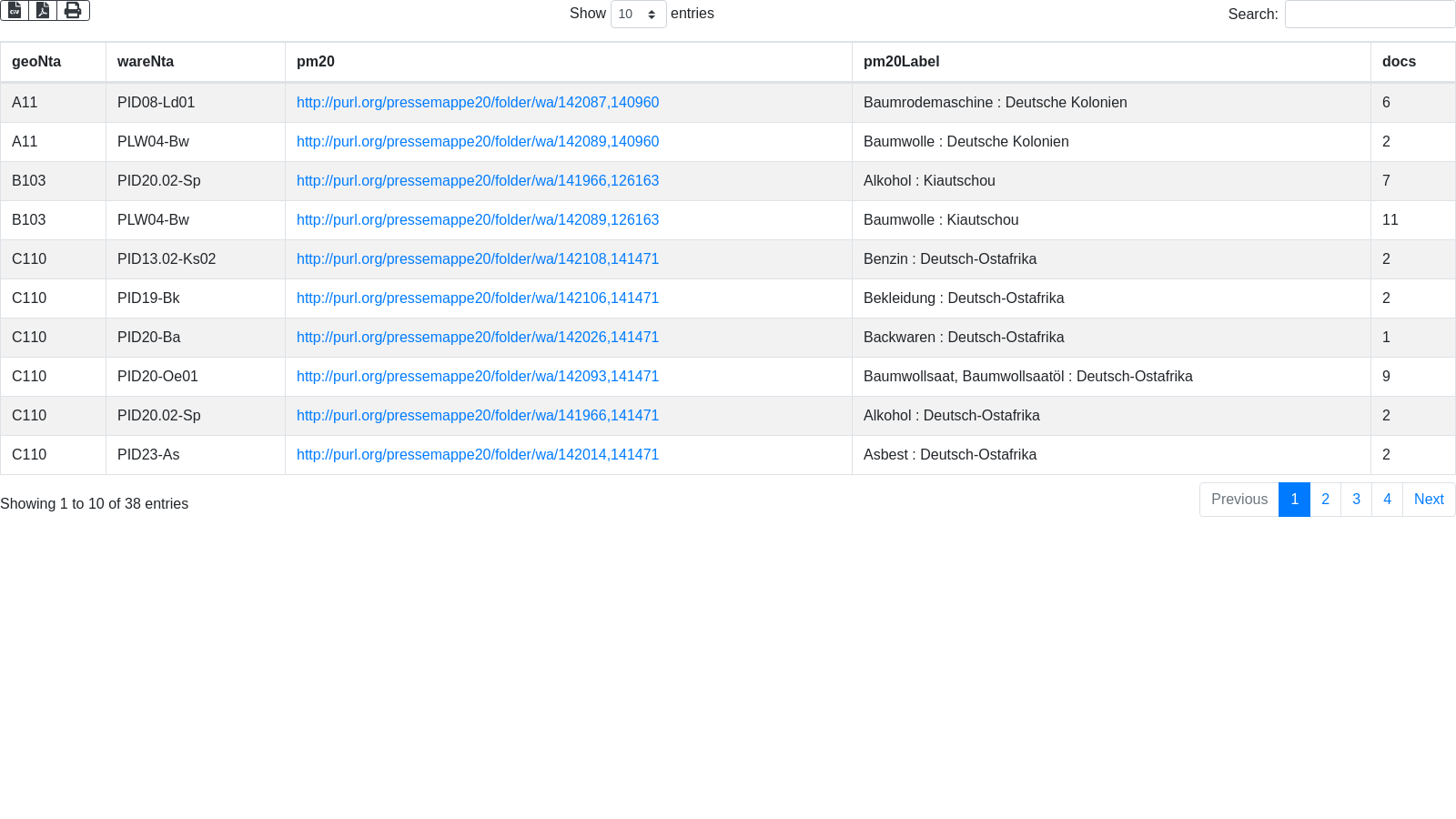The image size is (1456, 819).
Task: Export table as PDF document
Action: (x=43, y=10)
